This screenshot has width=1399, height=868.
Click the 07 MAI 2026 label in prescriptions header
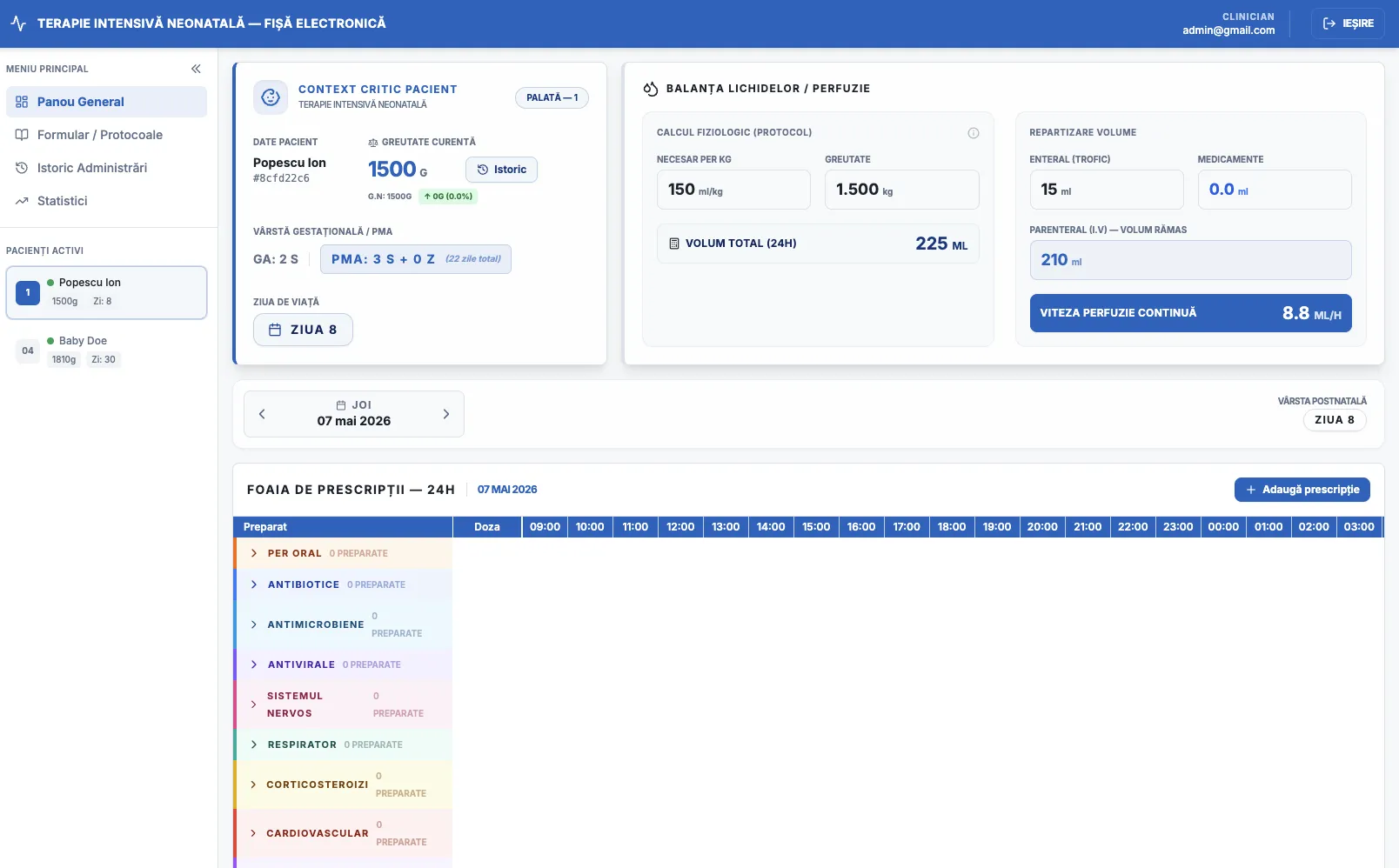507,490
